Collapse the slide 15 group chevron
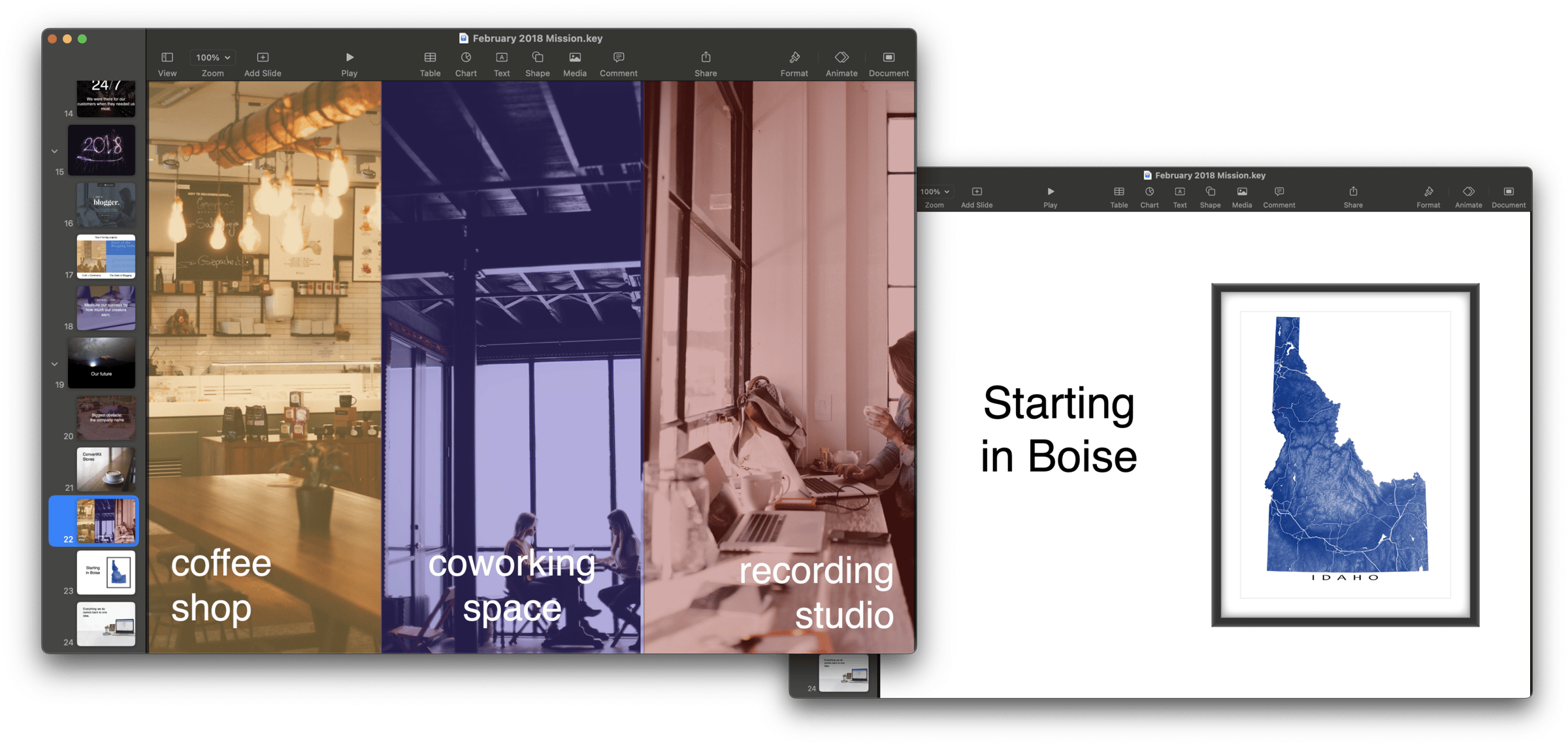Viewport: 1568px width, 745px height. (54, 151)
